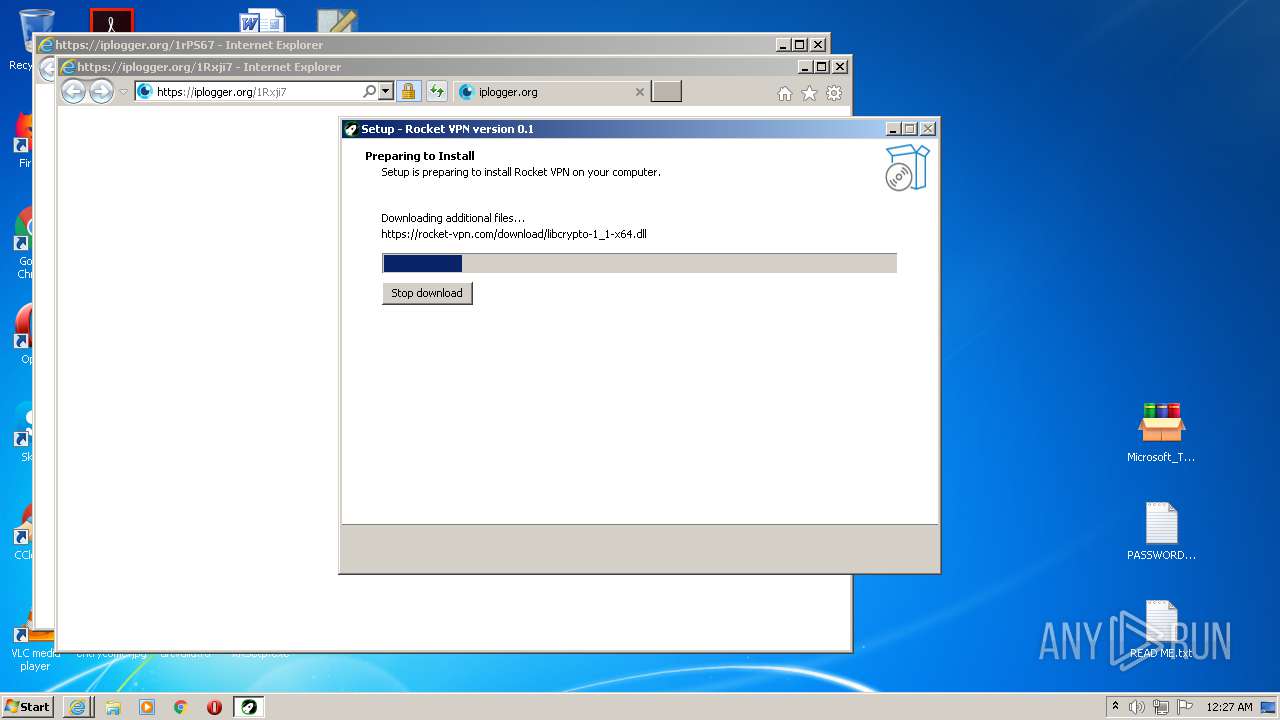The height and width of the screenshot is (720, 1280).
Task: Click the volume speaker tray icon
Action: (x=1137, y=707)
